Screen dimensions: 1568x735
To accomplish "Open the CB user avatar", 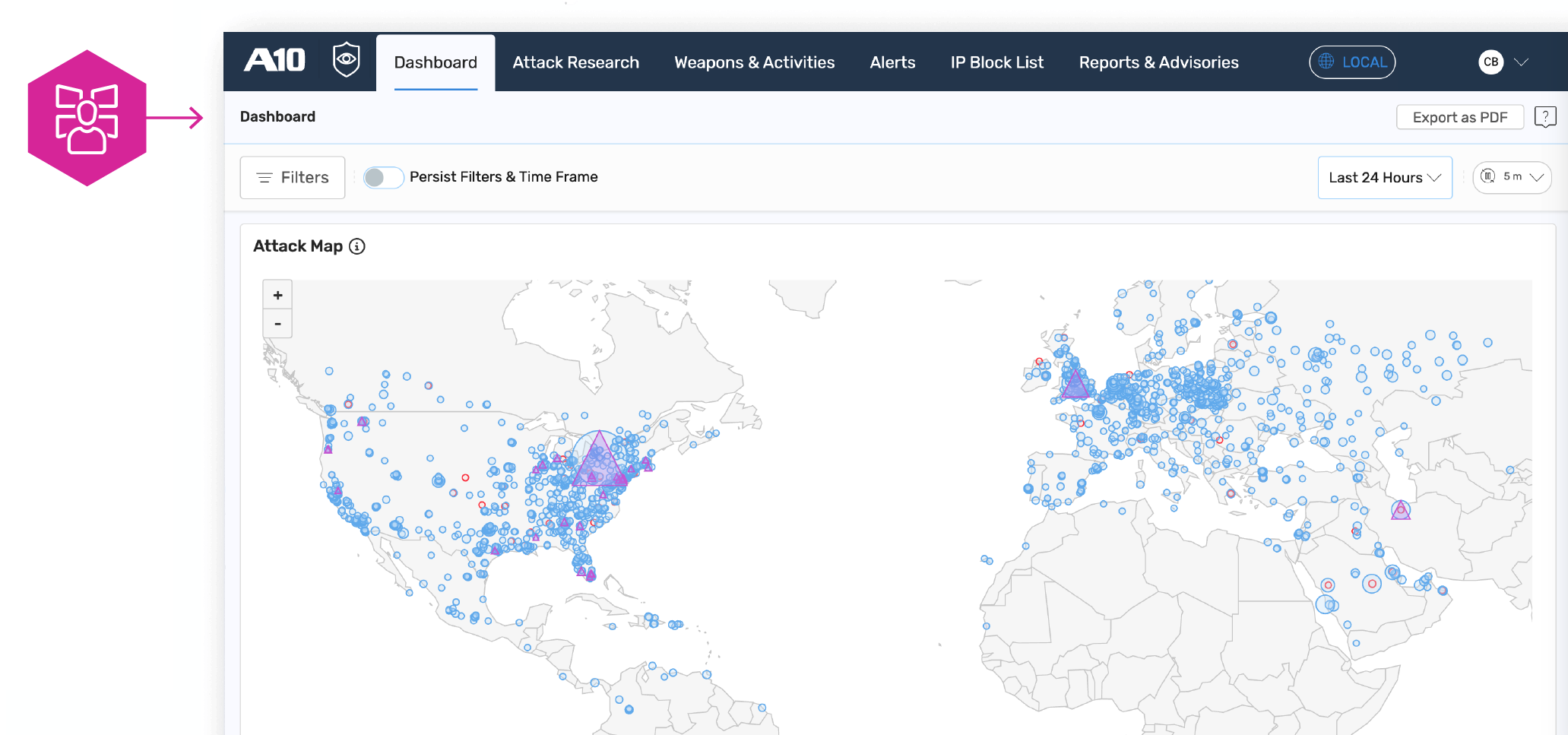I will pyautogui.click(x=1492, y=62).
